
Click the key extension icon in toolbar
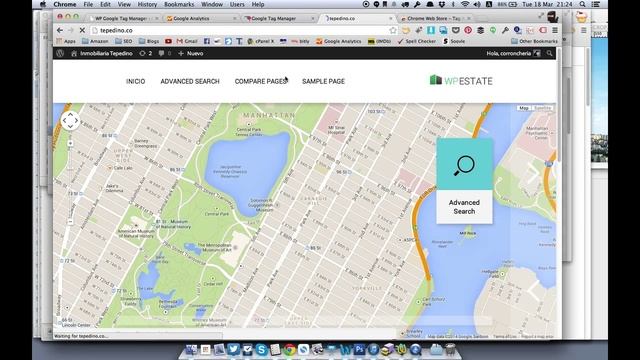click(505, 30)
